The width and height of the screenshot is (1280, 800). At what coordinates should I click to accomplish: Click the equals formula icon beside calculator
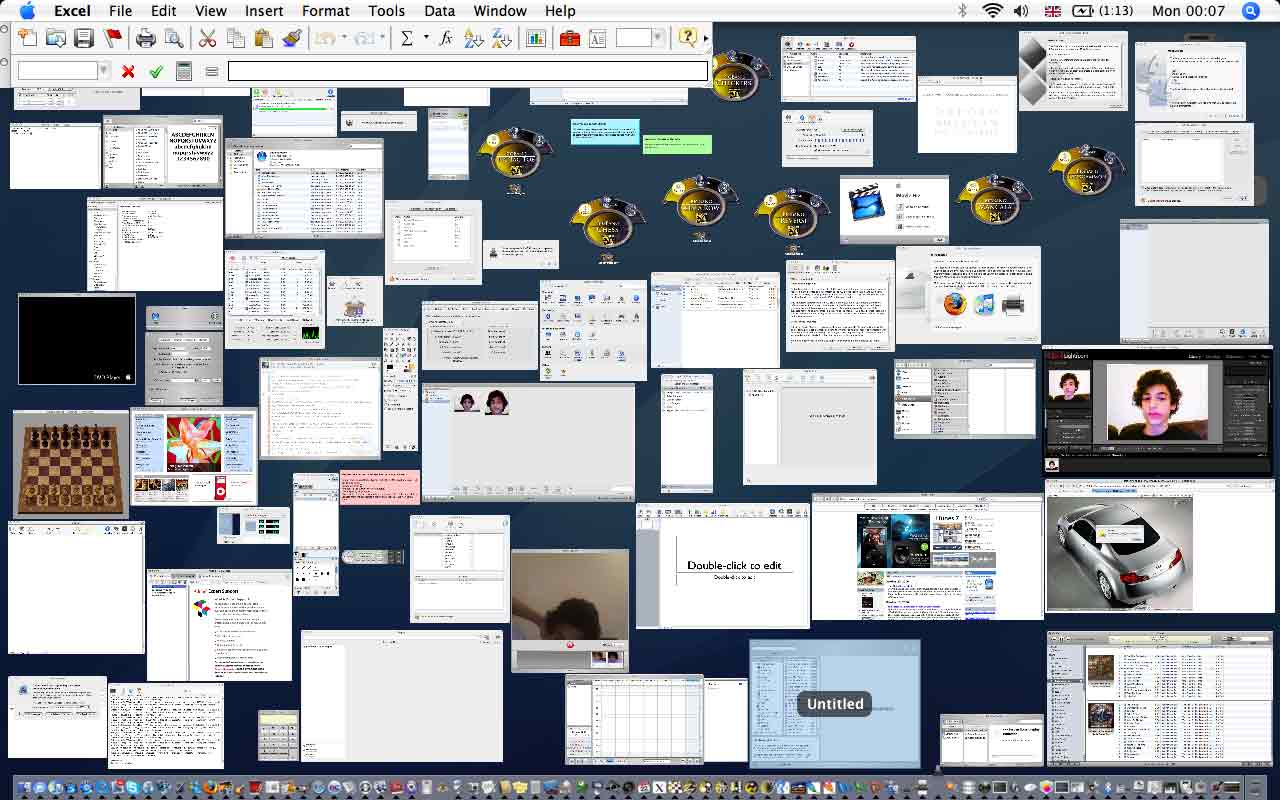coord(212,71)
